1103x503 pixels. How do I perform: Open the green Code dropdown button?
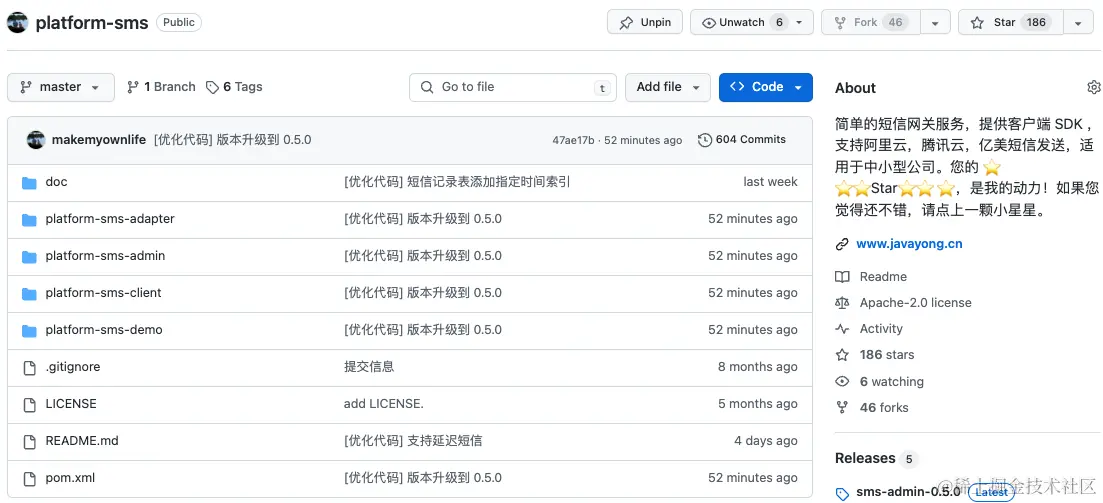[766, 87]
